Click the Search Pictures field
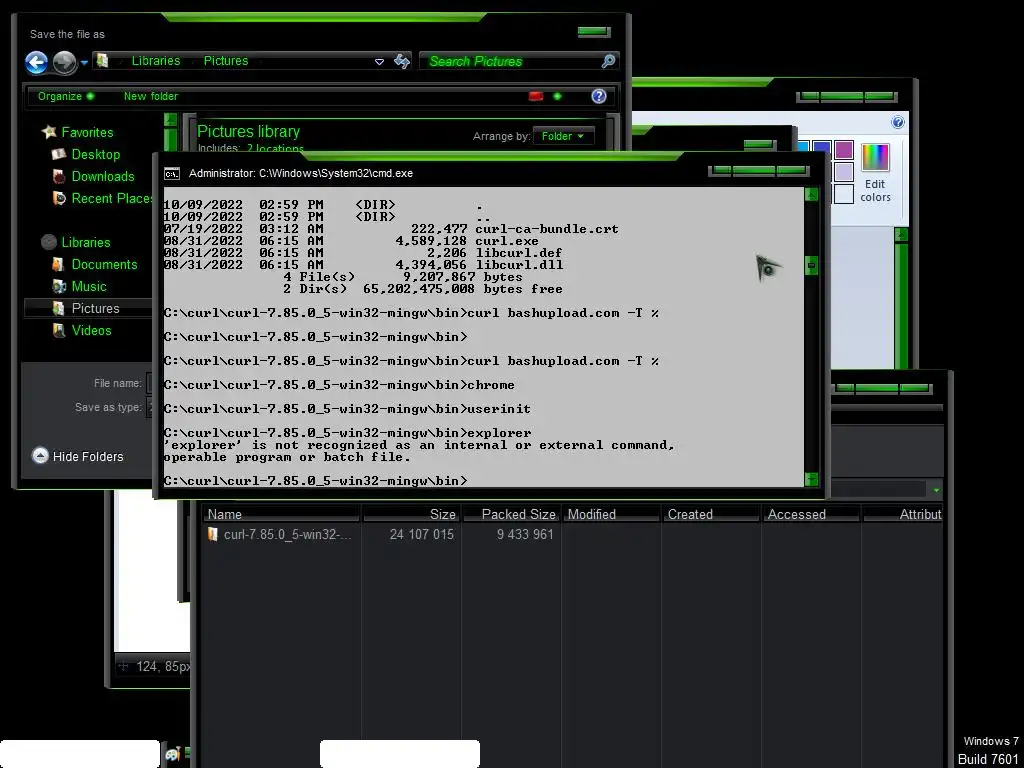 (x=510, y=61)
